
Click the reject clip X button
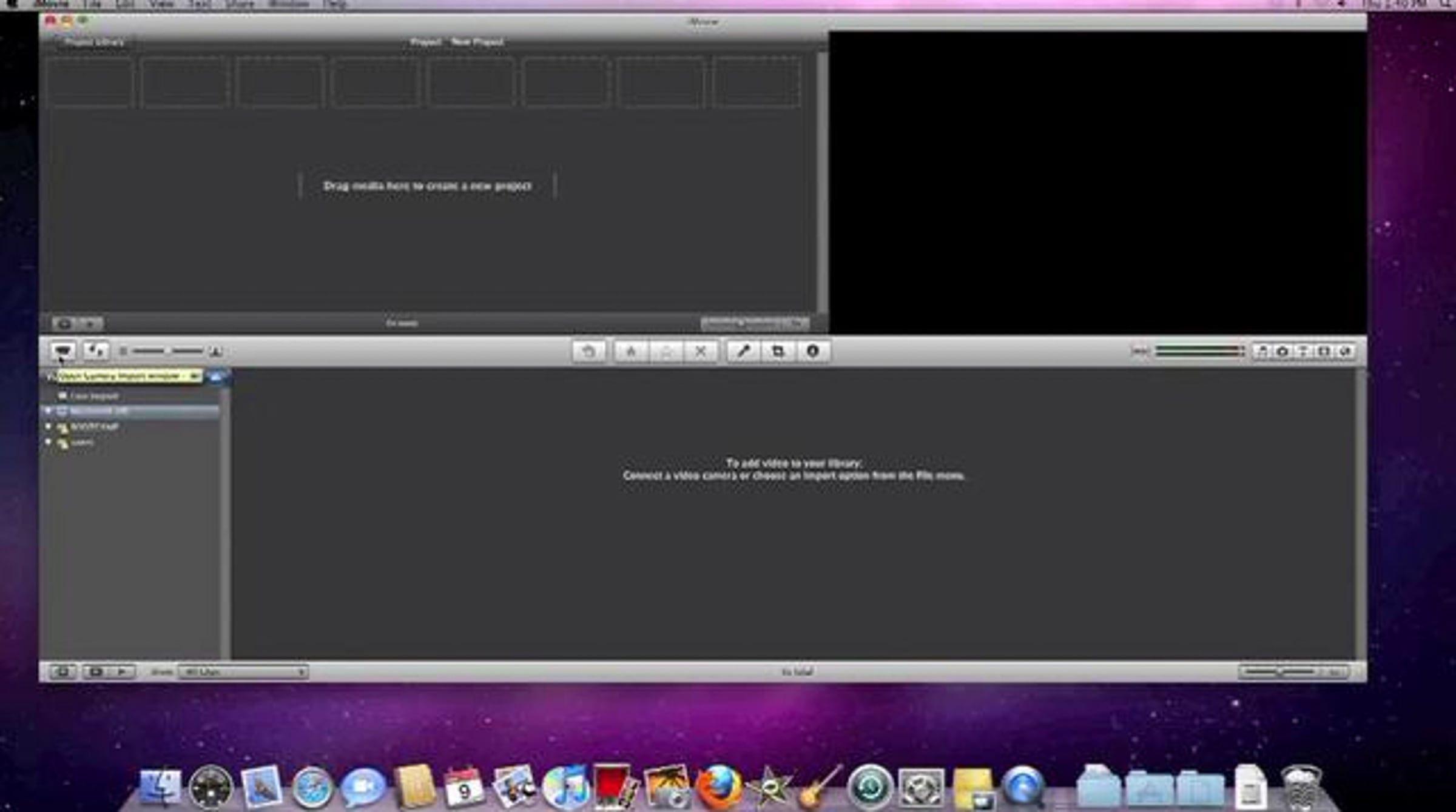(x=700, y=351)
